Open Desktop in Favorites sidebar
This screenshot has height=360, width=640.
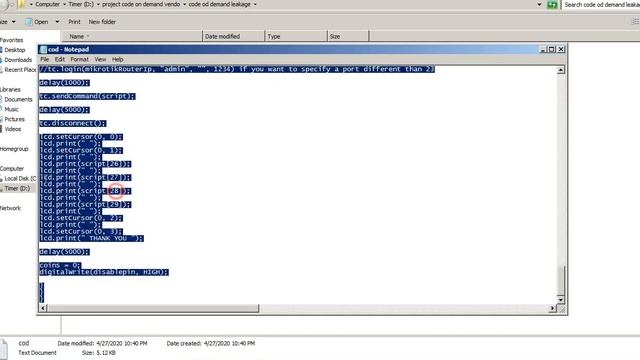coord(15,50)
